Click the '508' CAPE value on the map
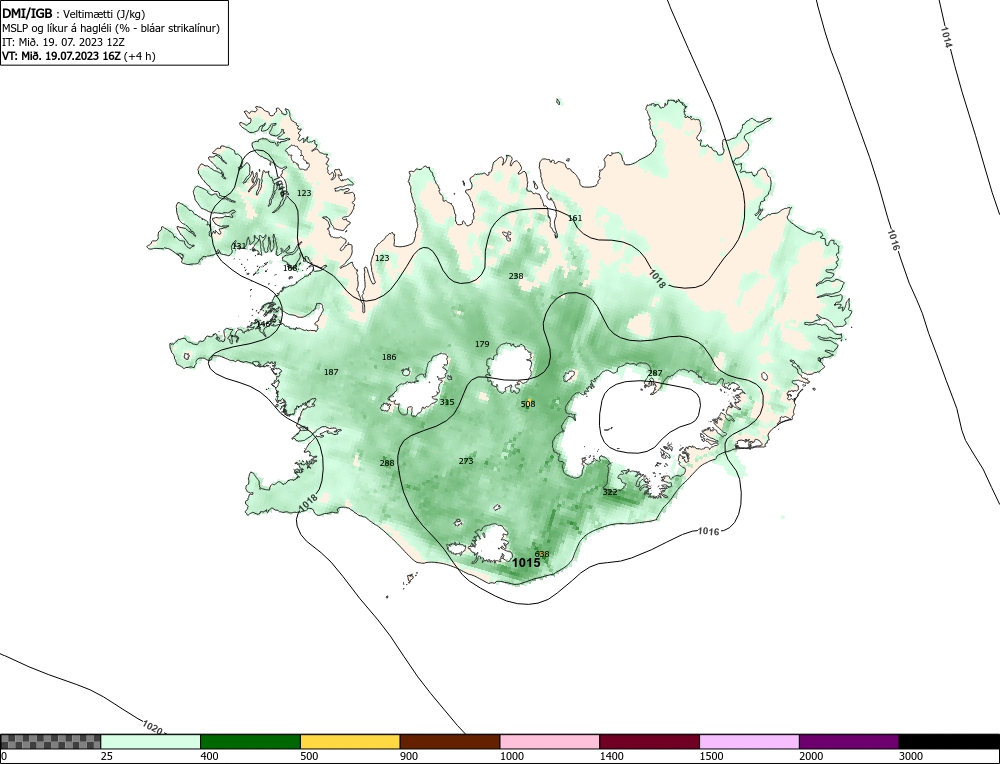Viewport: 1000px width, 764px height. pyautogui.click(x=528, y=404)
